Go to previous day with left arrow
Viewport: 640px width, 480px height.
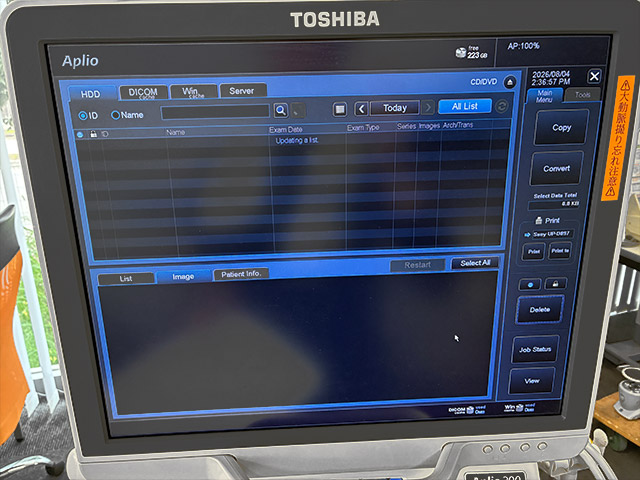(361, 109)
